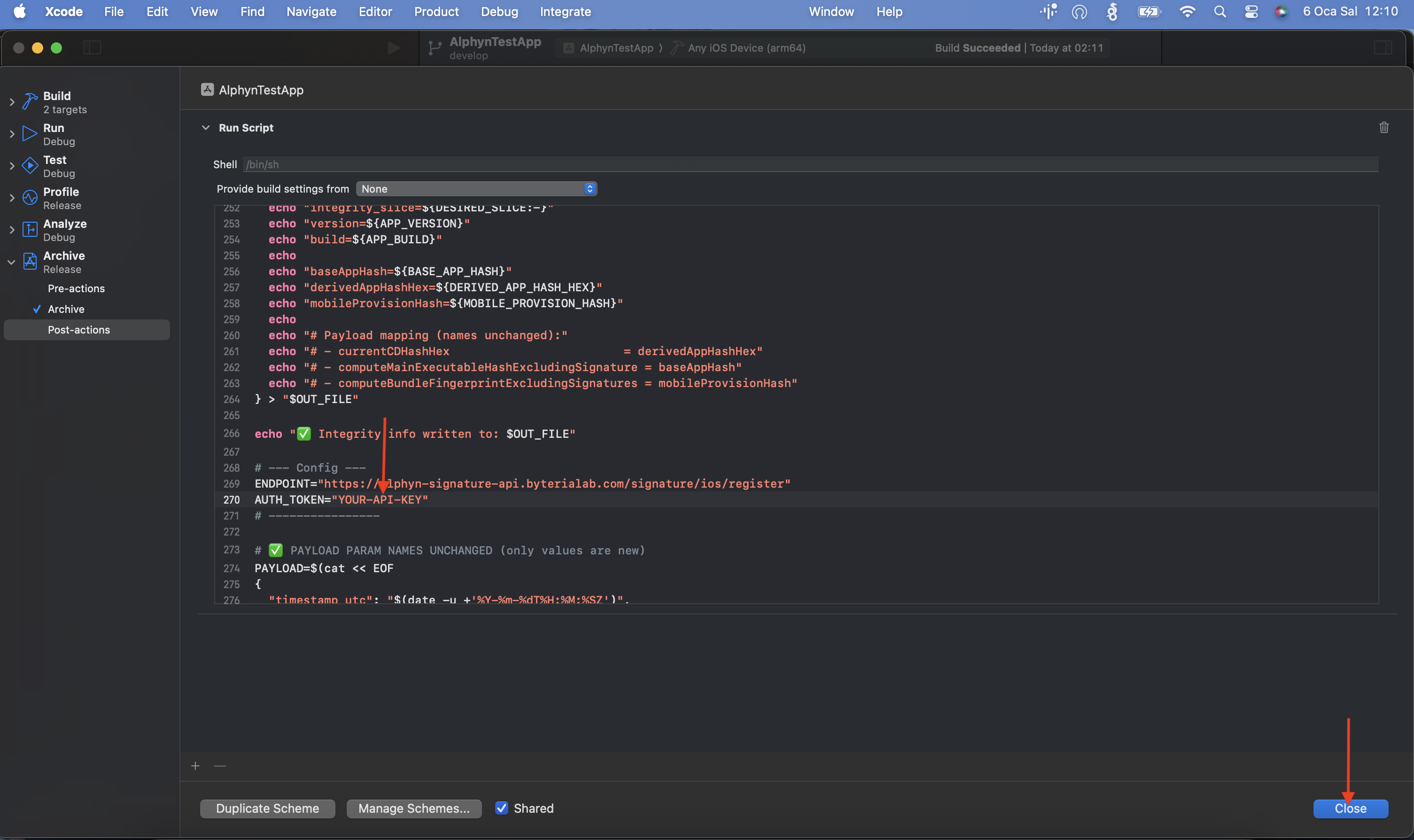Screen dimensions: 1414x840
Task: Toggle the Shared checkbox
Action: pyautogui.click(x=501, y=809)
